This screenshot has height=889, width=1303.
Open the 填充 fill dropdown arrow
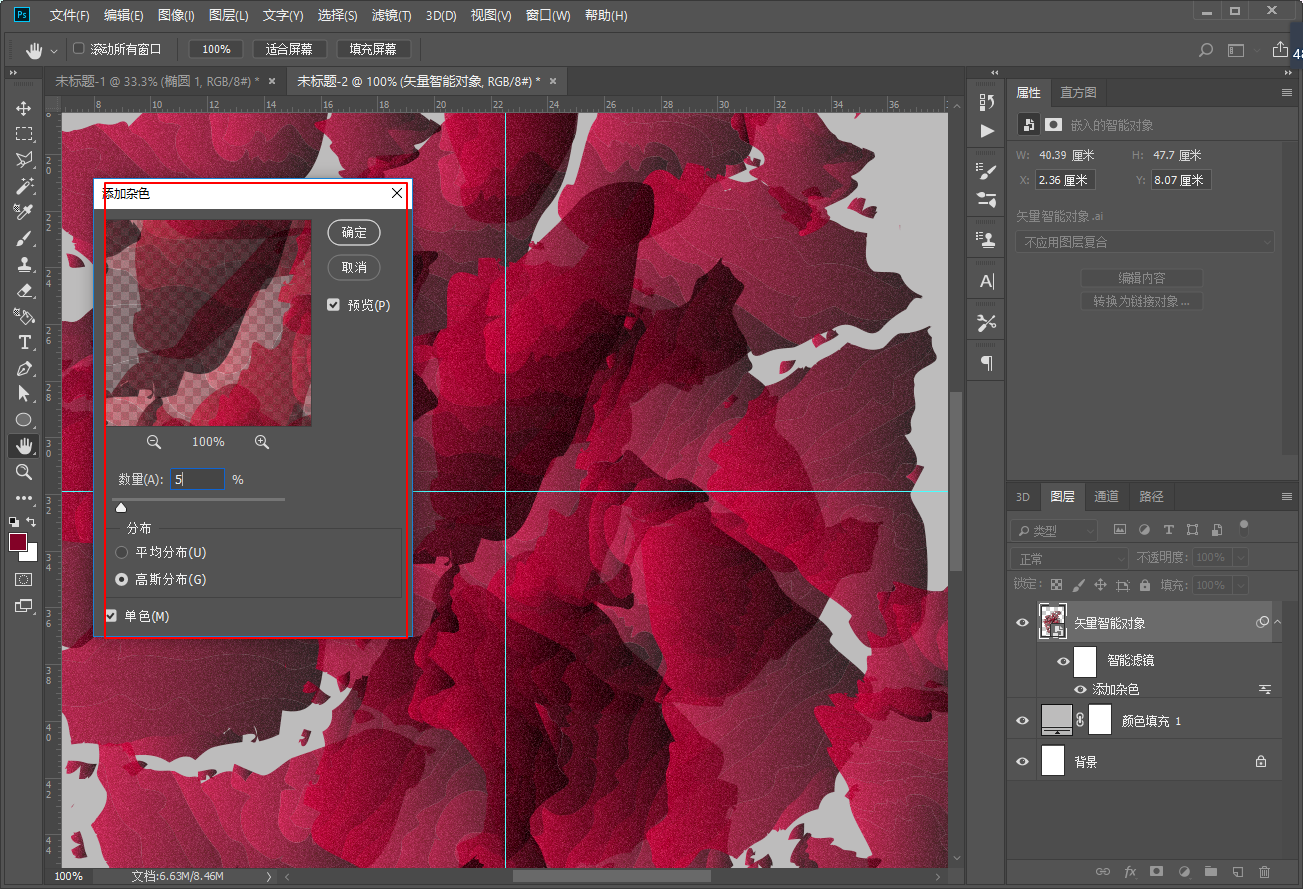[1241, 585]
